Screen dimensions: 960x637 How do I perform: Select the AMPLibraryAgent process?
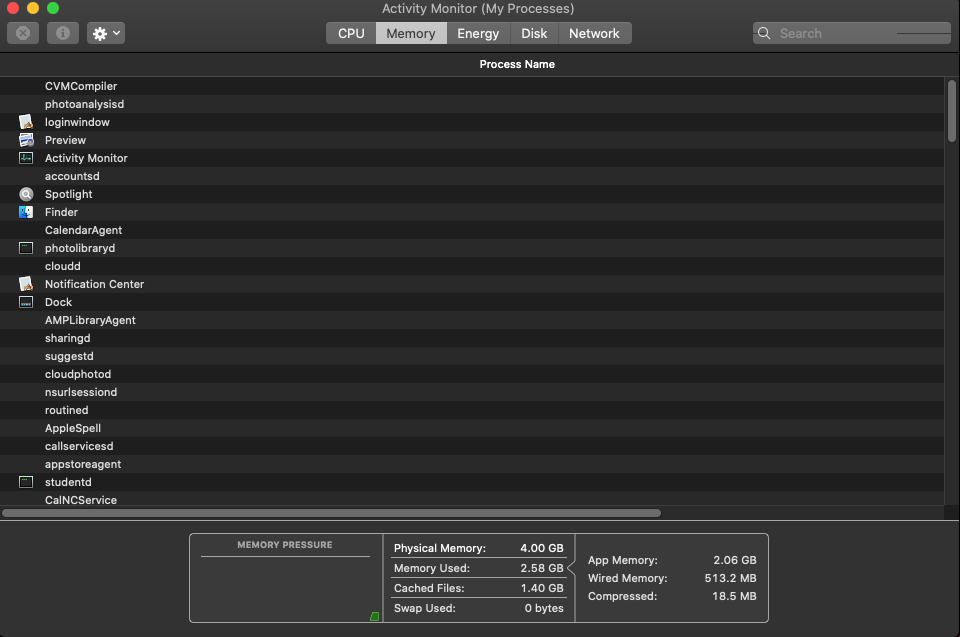(471, 320)
